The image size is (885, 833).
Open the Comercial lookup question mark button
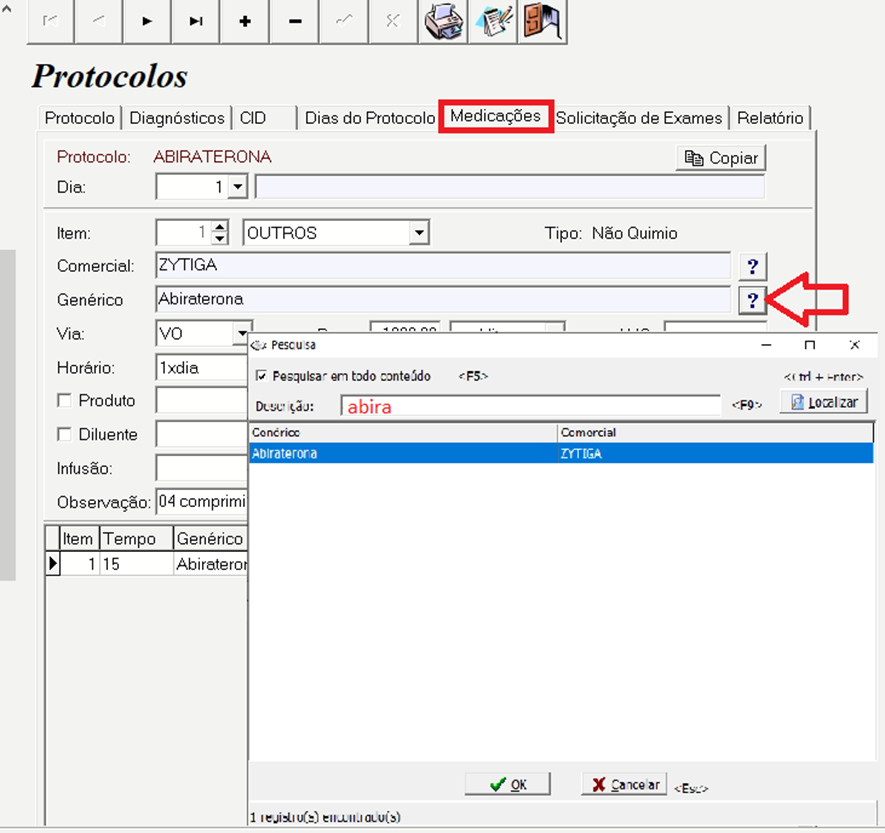752,266
